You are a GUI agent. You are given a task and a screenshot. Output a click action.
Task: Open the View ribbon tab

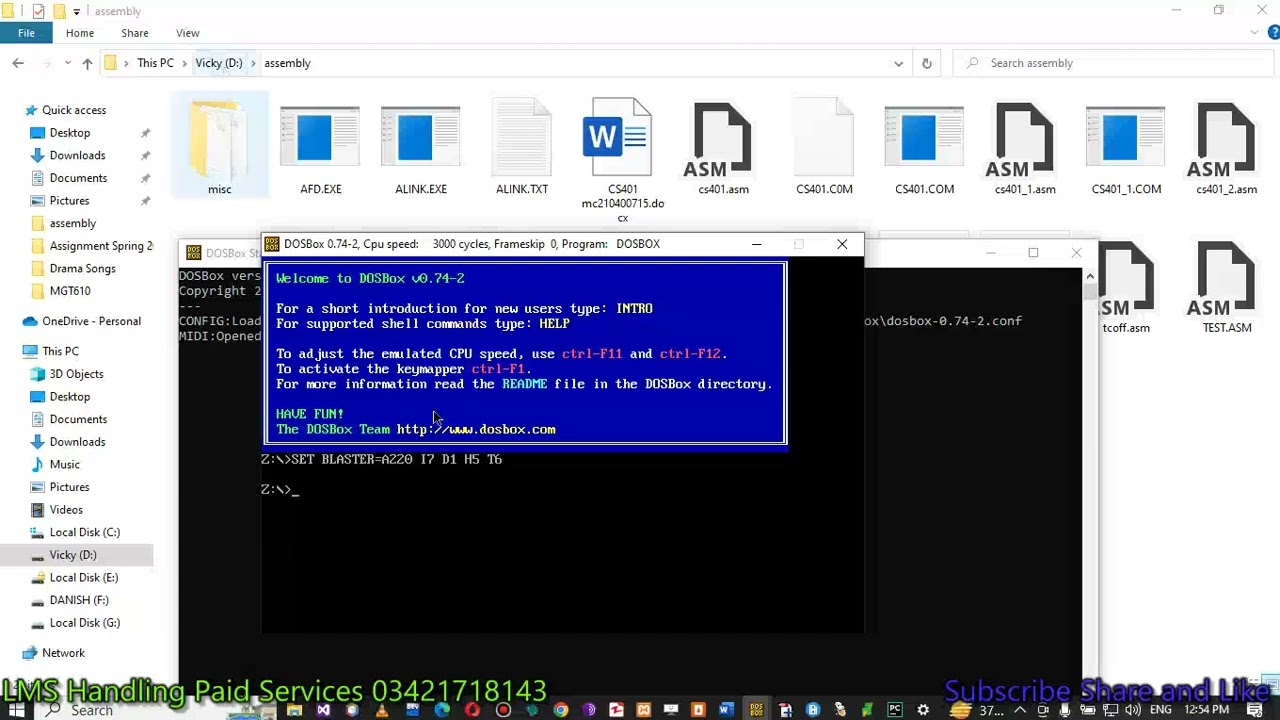188,33
